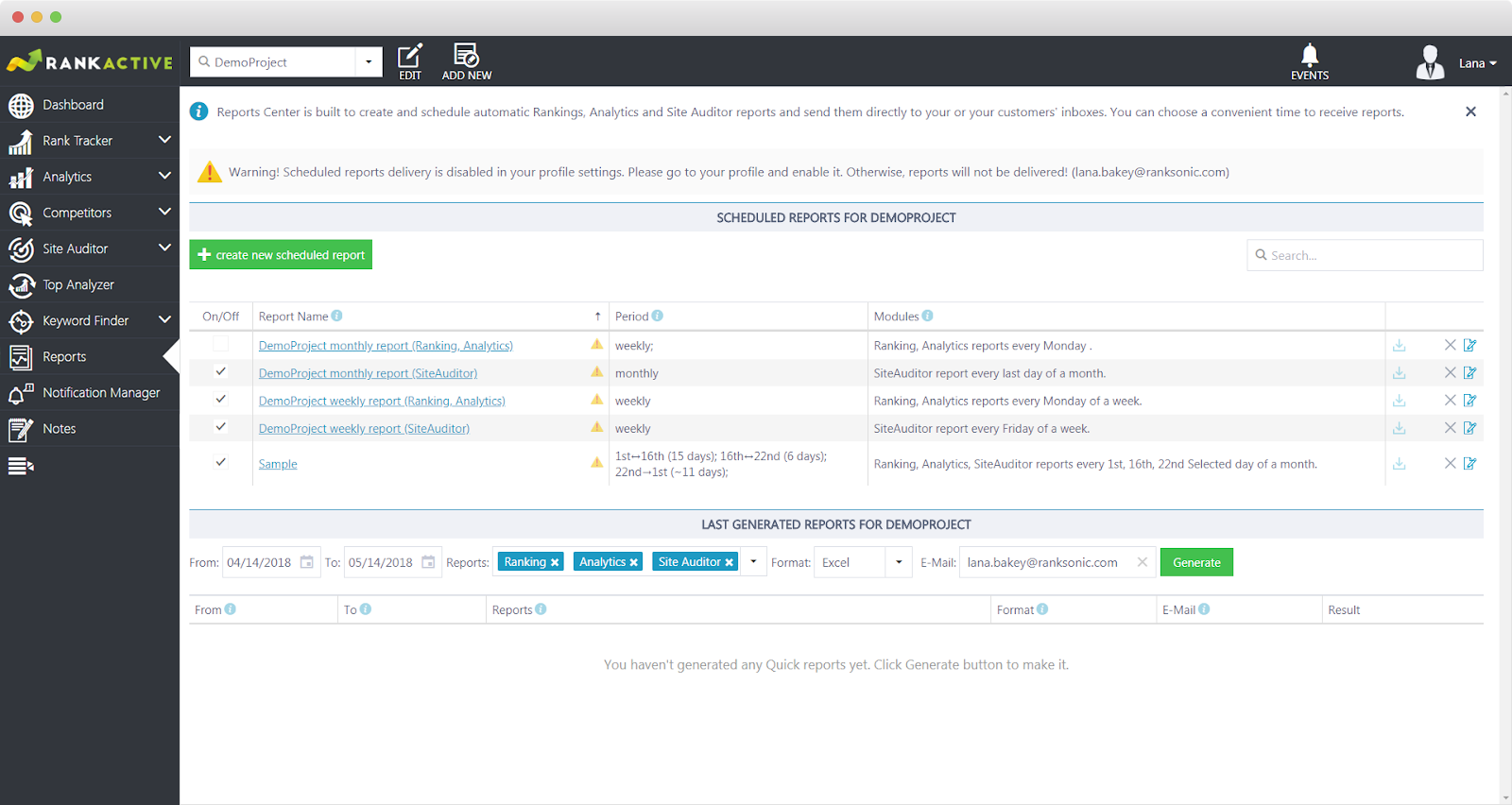Open the To date calendar picker
Viewport: 1512px width, 805px height.
point(428,562)
